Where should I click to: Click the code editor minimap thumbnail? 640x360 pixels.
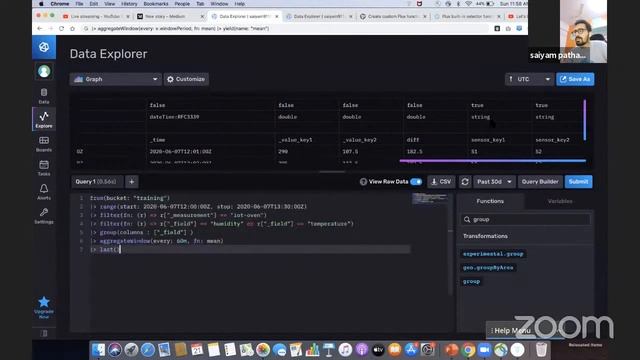tap(429, 199)
